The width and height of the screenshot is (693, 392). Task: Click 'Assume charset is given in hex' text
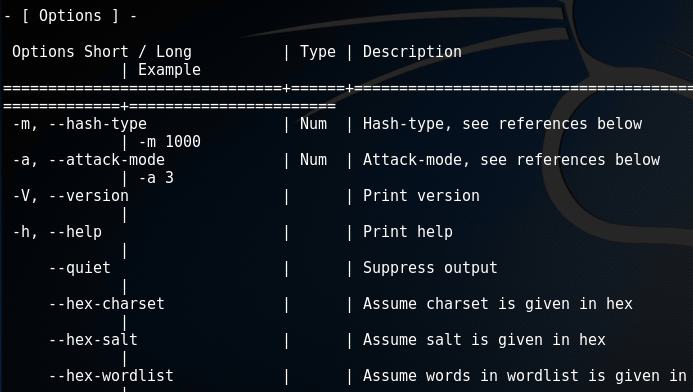point(498,304)
